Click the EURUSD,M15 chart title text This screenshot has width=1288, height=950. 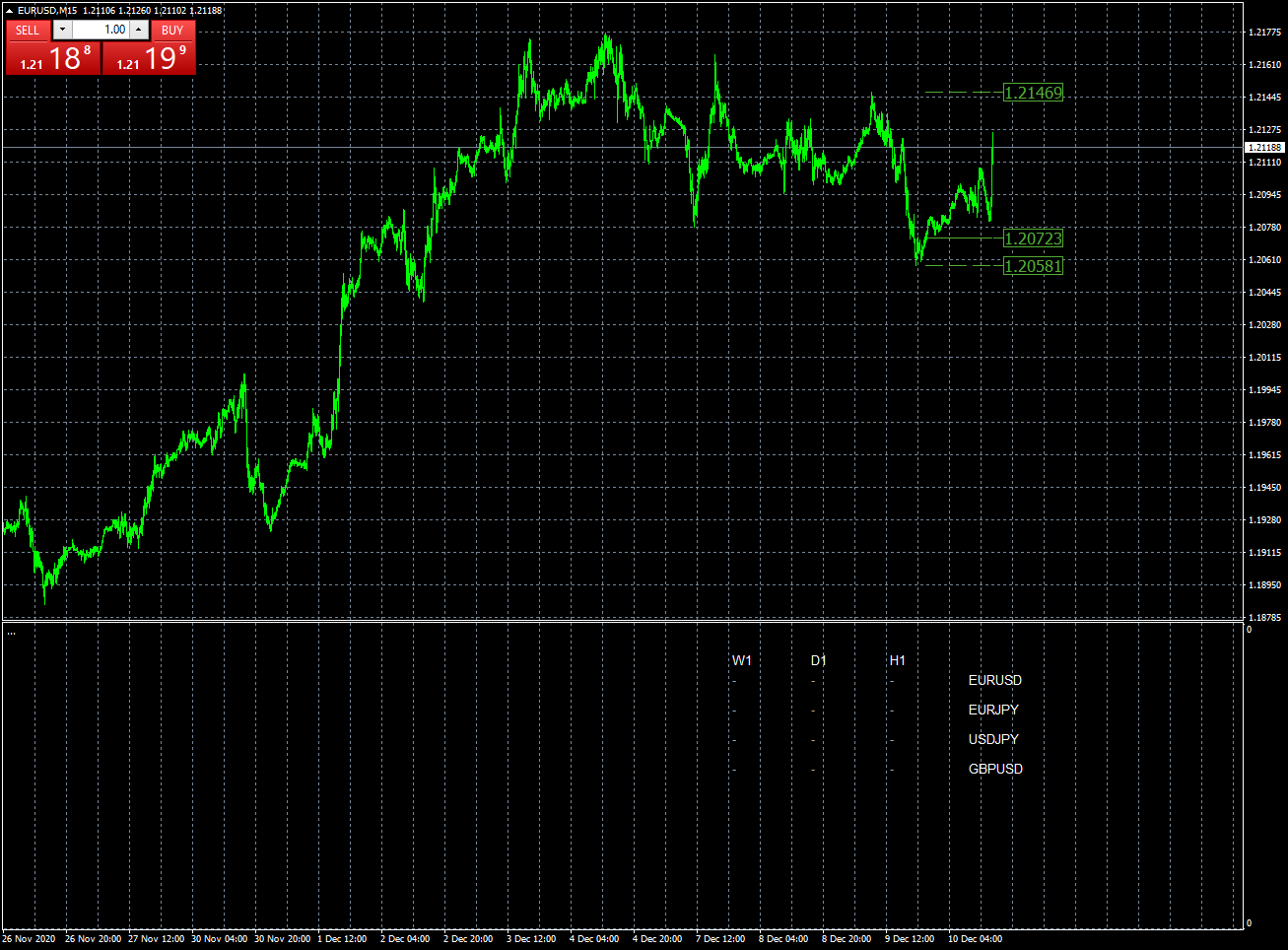[47, 11]
